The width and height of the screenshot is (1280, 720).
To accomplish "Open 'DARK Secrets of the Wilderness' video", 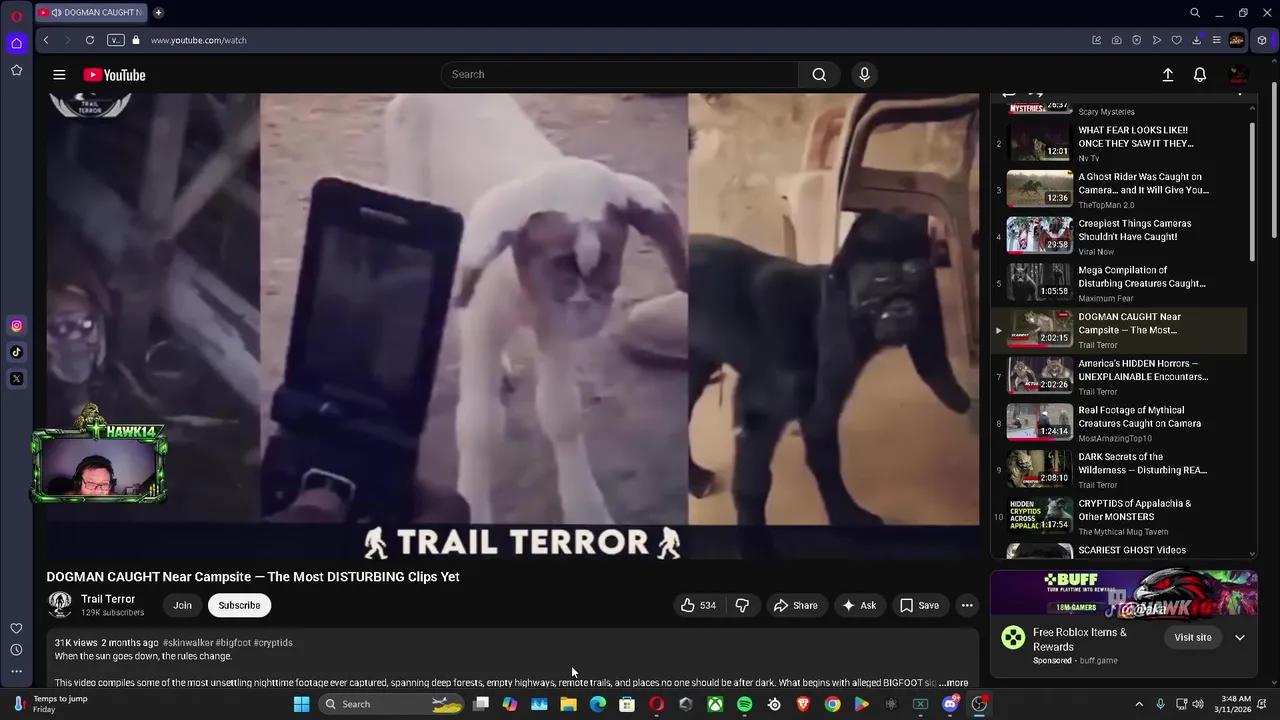I will tap(1119, 470).
